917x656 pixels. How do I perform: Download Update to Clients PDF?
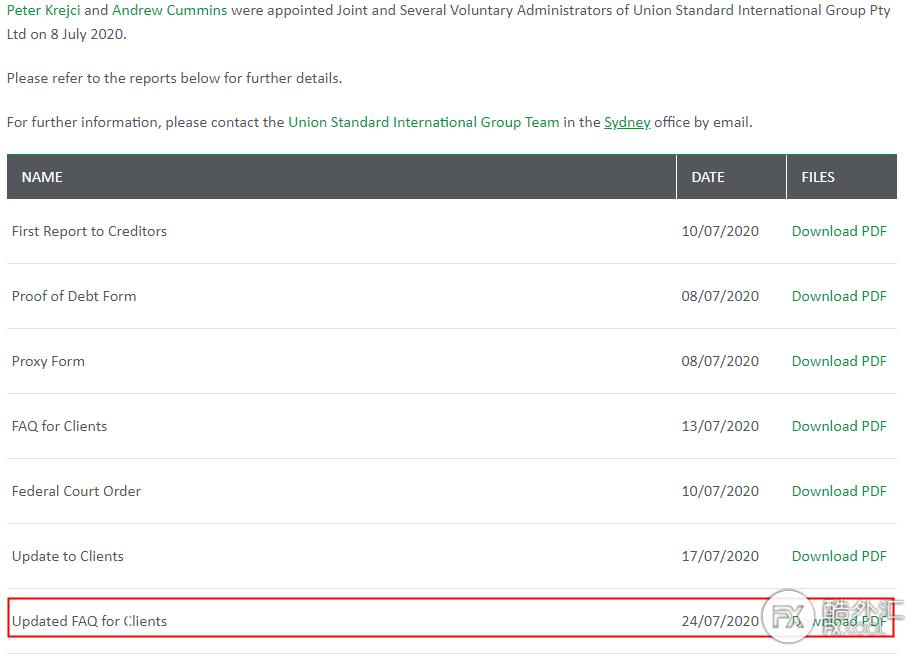click(x=839, y=556)
